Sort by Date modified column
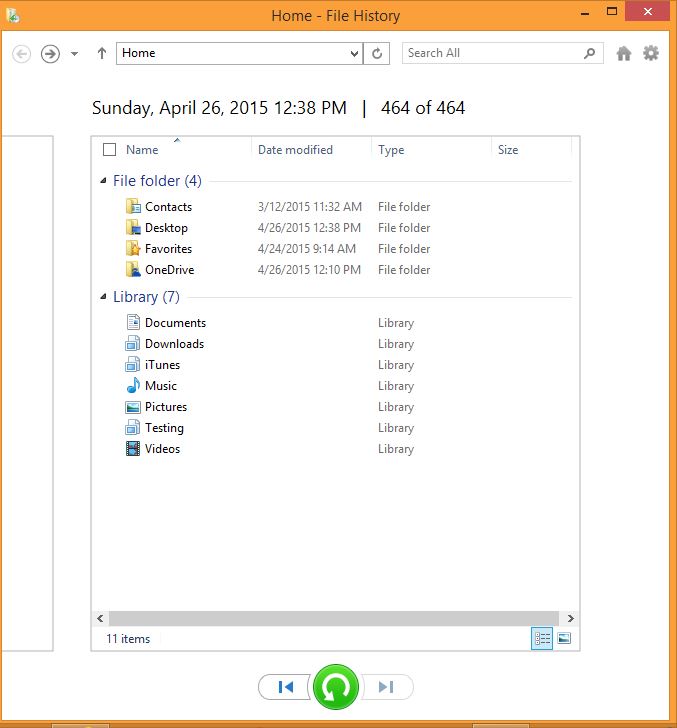Viewport: 677px width, 728px height. click(x=295, y=150)
